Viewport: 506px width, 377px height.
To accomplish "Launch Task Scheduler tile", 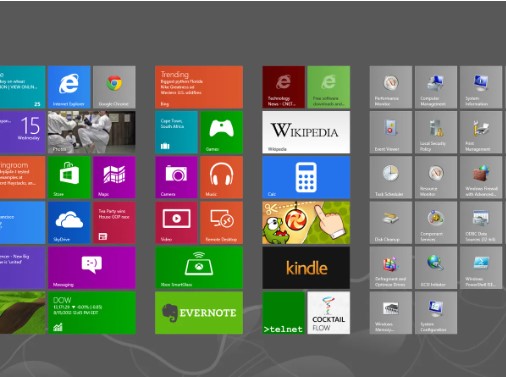I will point(391,177).
